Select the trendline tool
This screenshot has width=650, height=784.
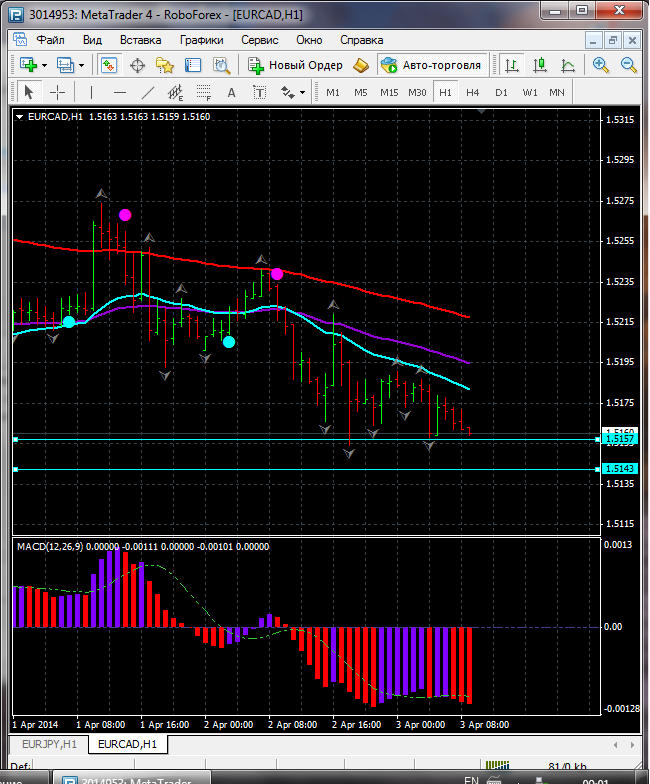pos(148,92)
